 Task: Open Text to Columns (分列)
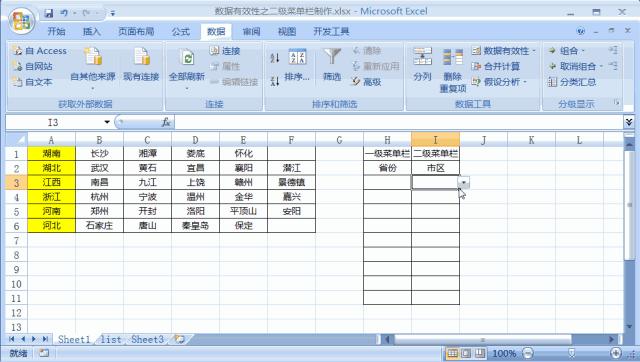(x=422, y=65)
